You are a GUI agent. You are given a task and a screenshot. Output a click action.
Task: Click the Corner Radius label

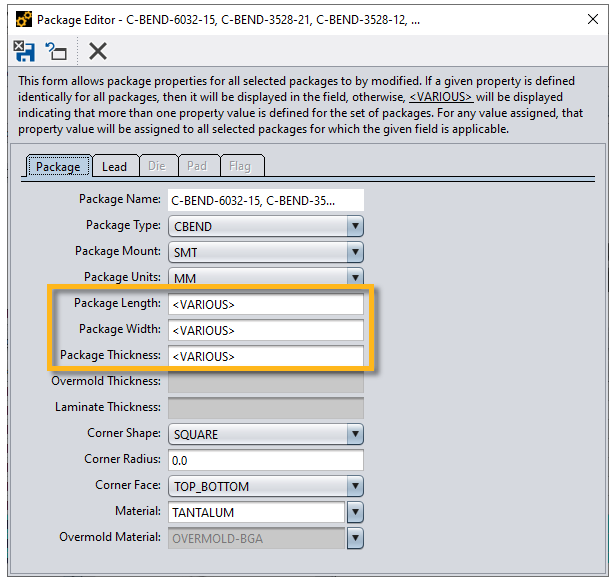tap(123, 458)
